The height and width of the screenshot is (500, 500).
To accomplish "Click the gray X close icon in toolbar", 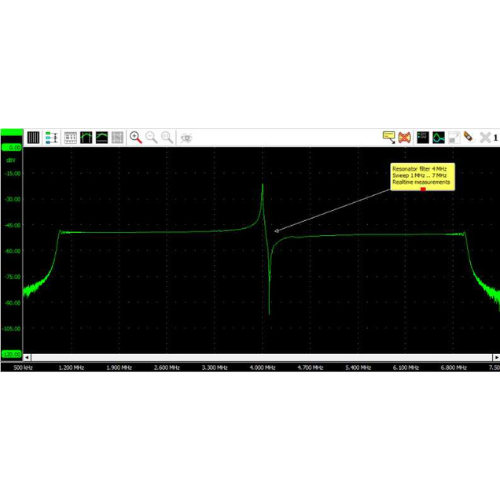I will [485, 137].
